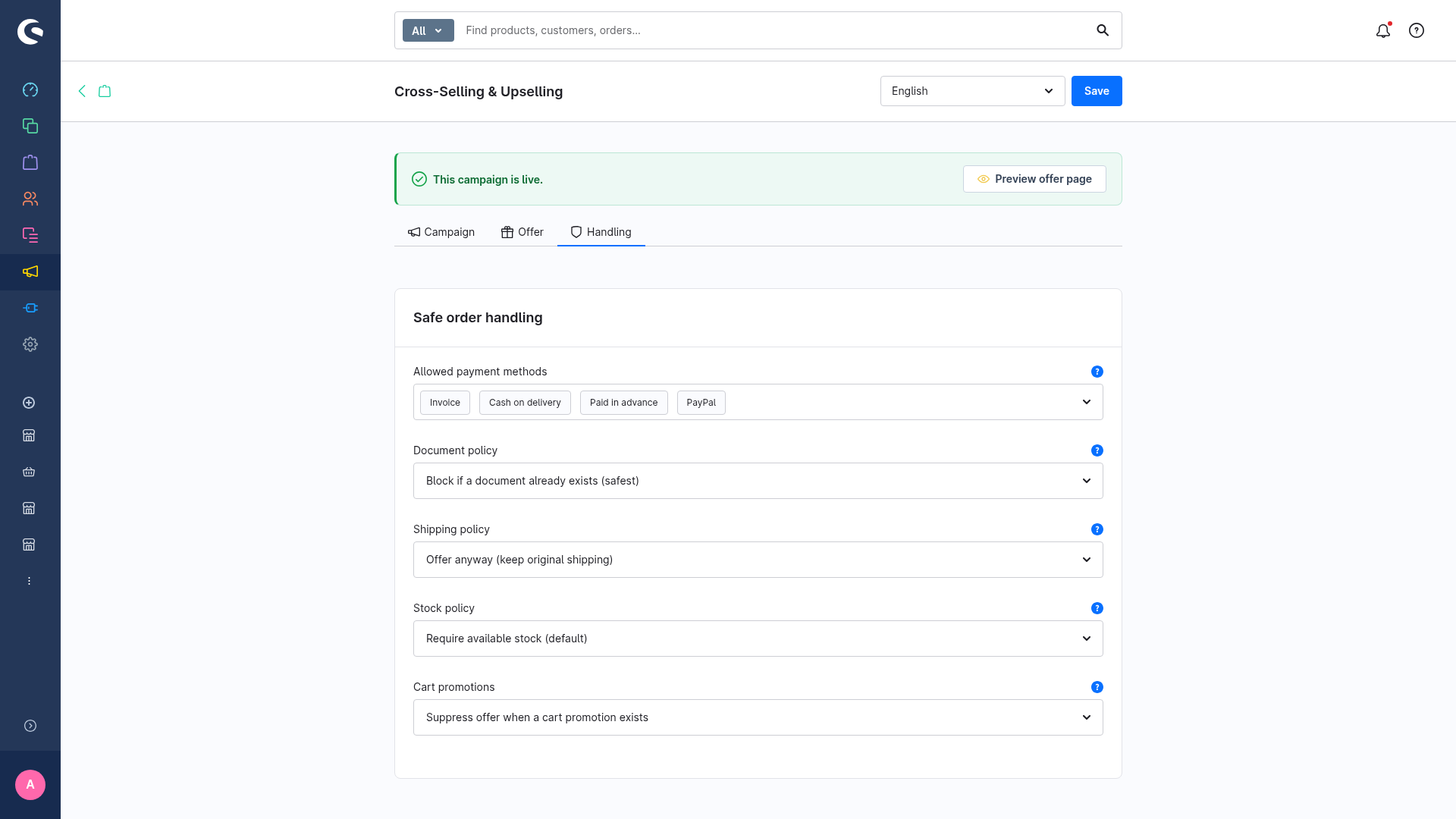Click the green bag icon beside the back arrow
The image size is (1456, 819).
(x=105, y=91)
